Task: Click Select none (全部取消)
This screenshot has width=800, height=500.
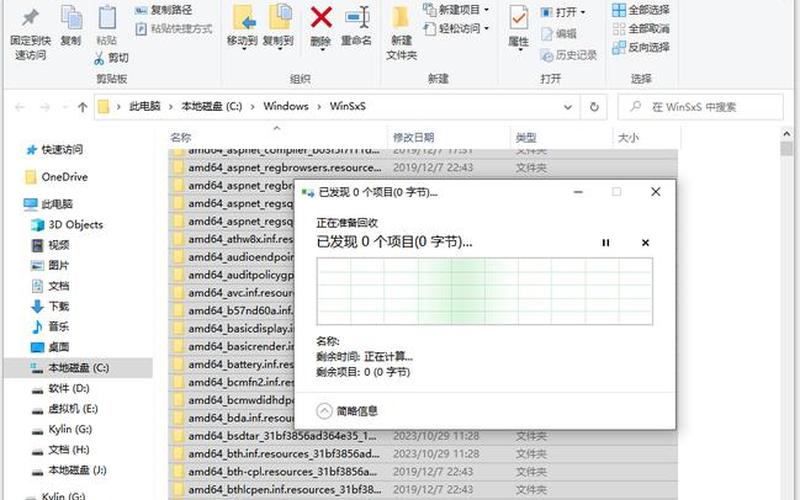Action: (x=641, y=29)
